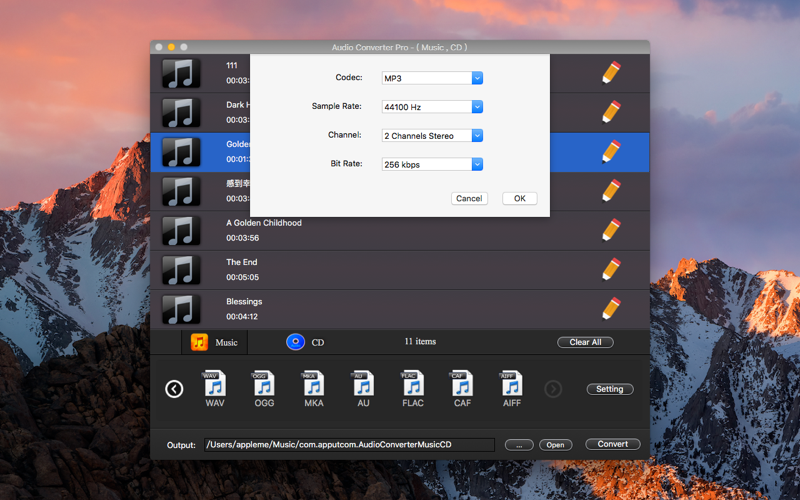This screenshot has height=500, width=800.
Task: Click the Output path text field
Action: pos(349,445)
